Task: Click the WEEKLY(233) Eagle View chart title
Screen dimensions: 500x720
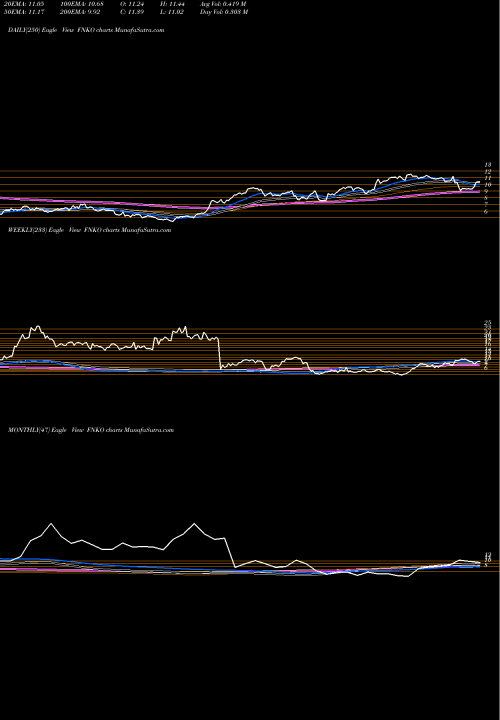Action: pyautogui.click(x=90, y=230)
